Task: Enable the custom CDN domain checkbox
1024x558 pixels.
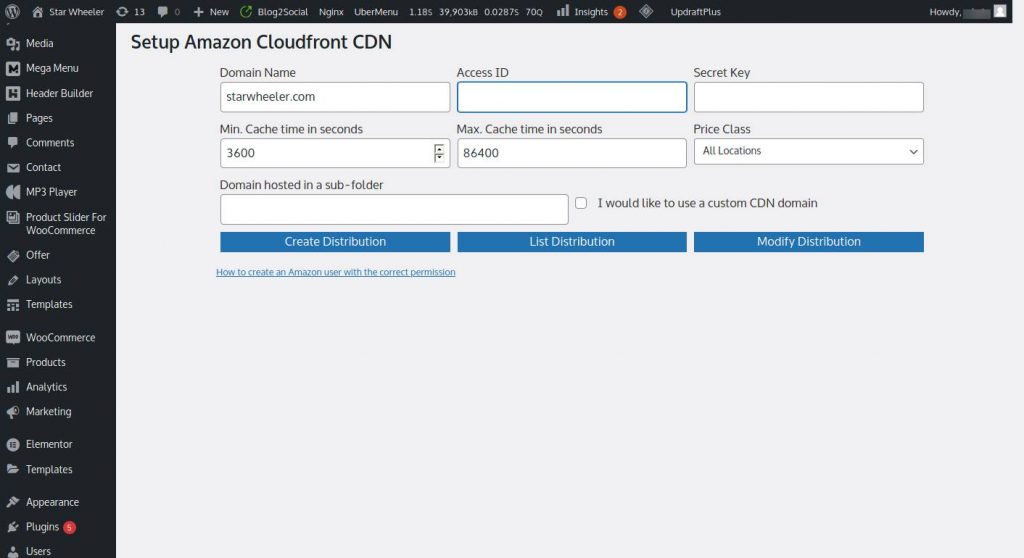Action: 581,203
